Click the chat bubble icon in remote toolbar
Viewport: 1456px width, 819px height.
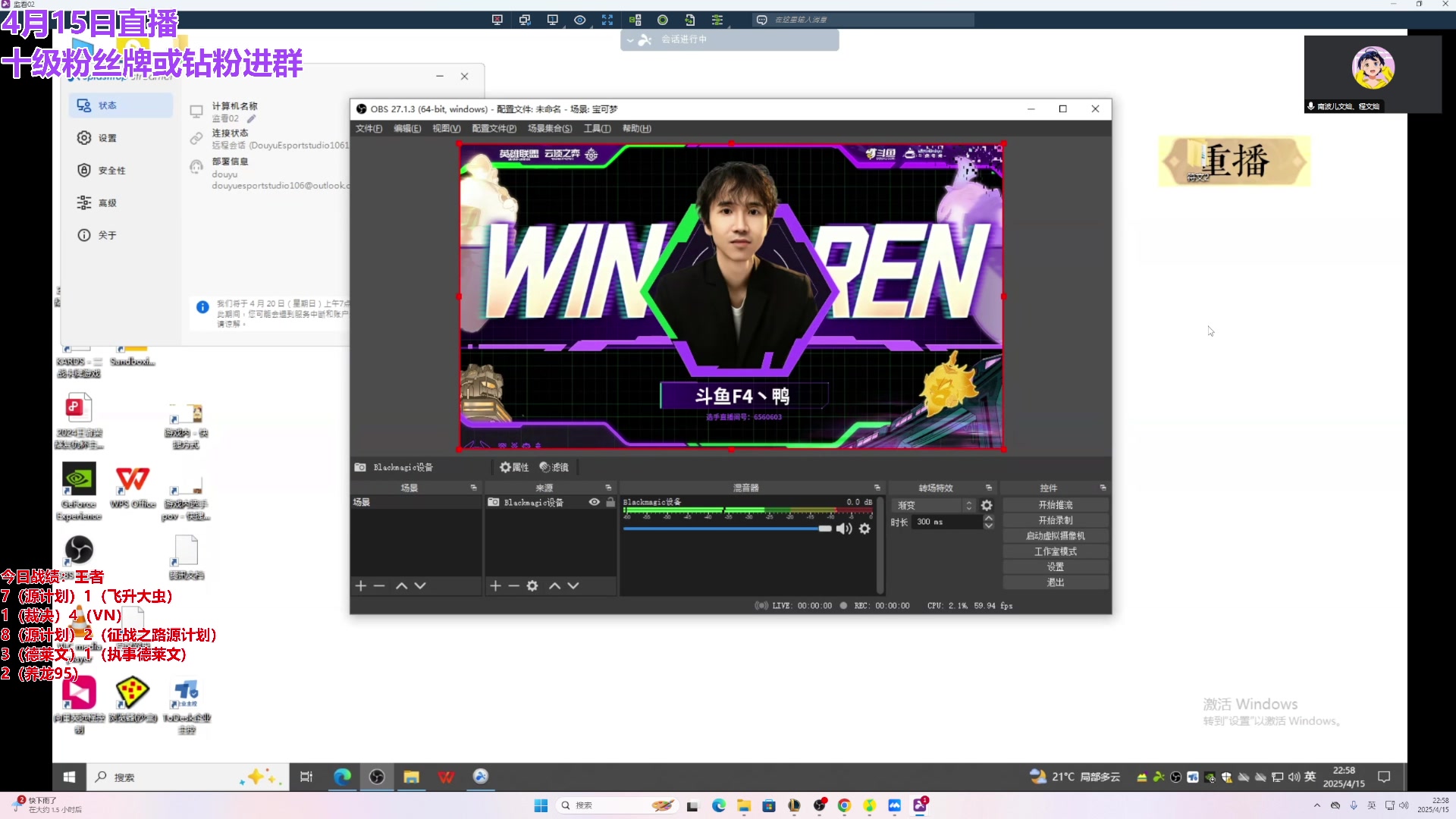point(762,20)
